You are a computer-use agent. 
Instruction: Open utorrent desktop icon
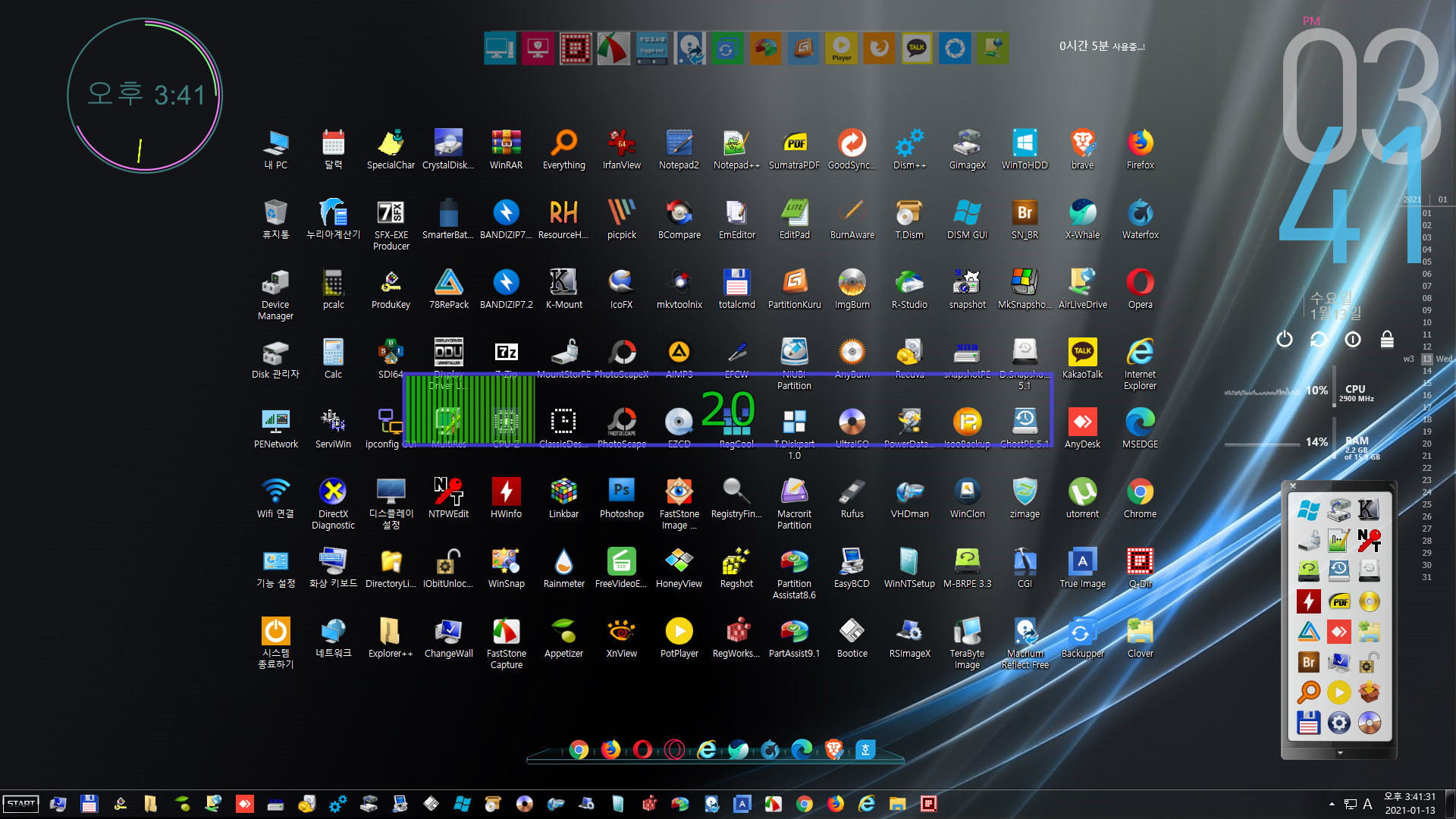click(1082, 497)
